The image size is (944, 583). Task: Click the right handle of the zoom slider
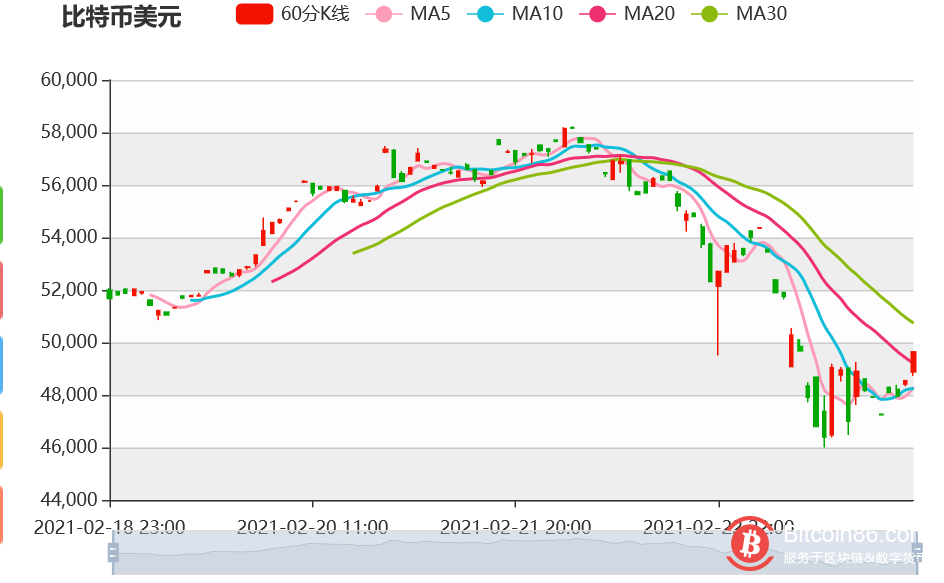tap(914, 552)
